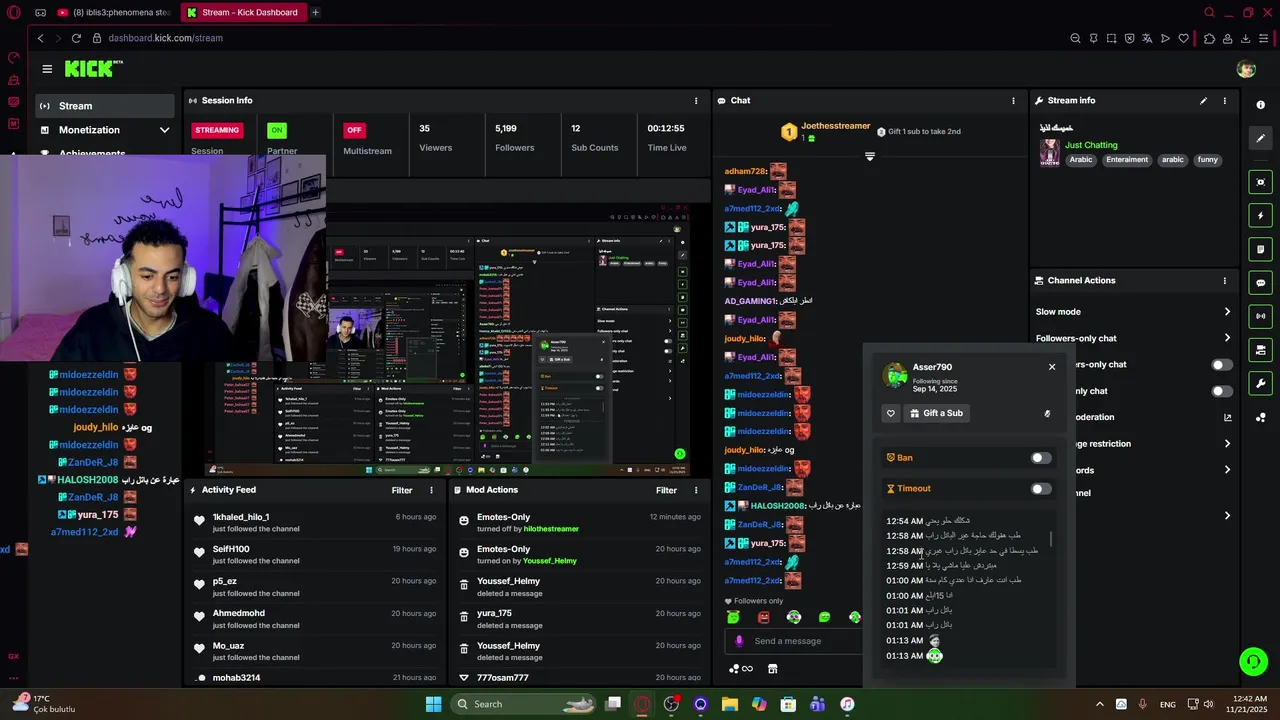Click Youssef_Helmy link under Emotes-Only
1280x720 pixels.
pos(550,561)
